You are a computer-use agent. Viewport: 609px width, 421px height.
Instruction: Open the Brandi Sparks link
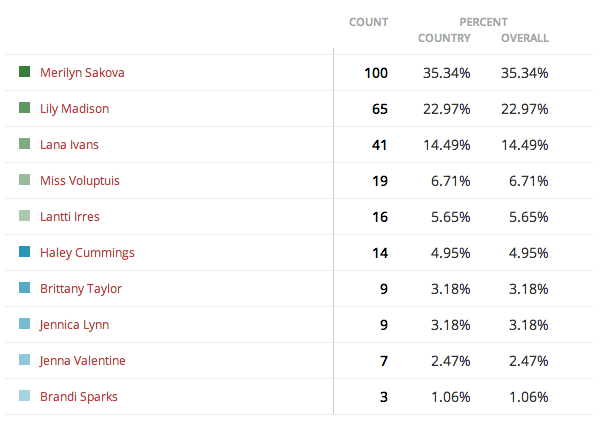(x=78, y=397)
